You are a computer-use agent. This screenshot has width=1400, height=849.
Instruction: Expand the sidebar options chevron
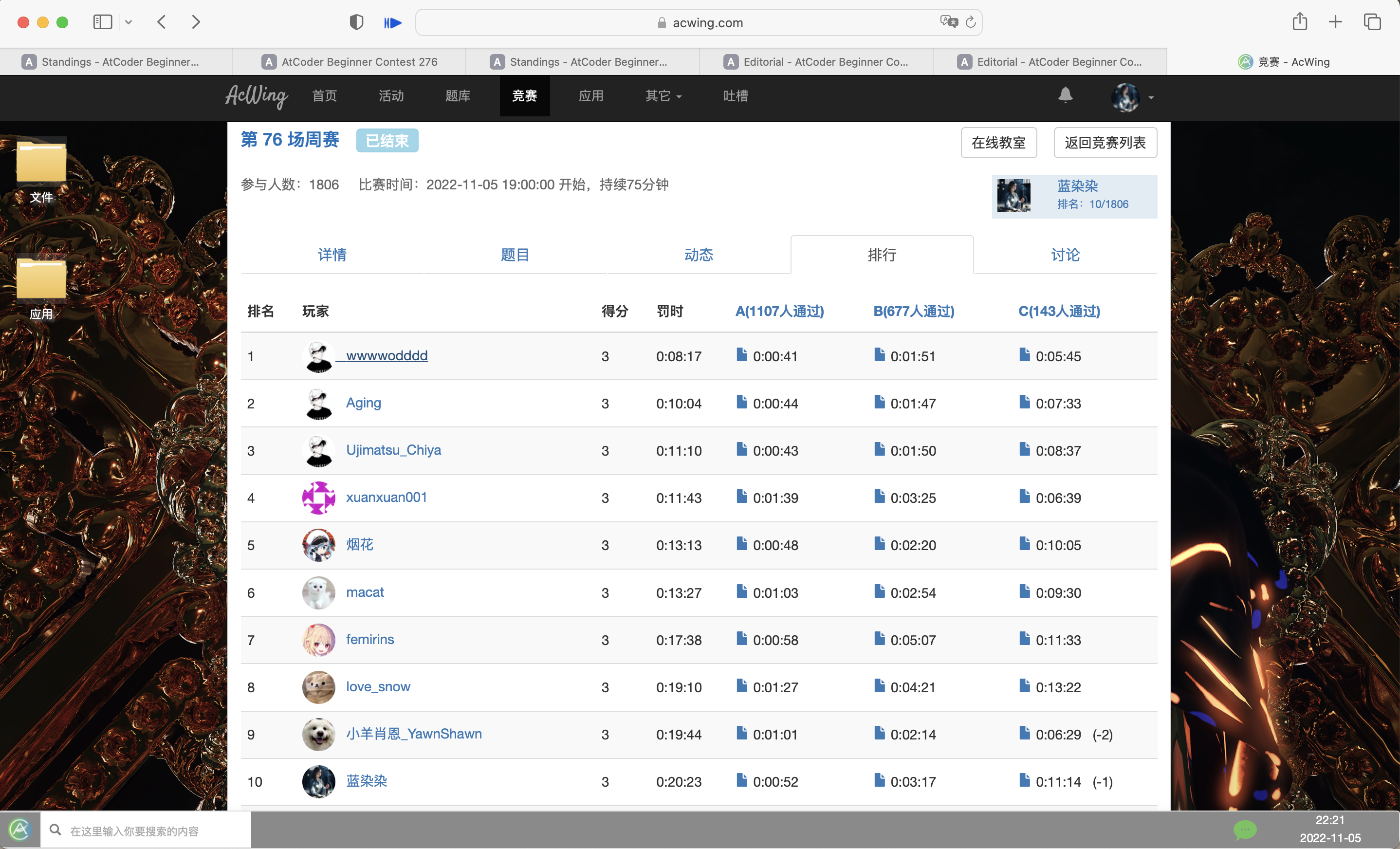click(x=129, y=22)
